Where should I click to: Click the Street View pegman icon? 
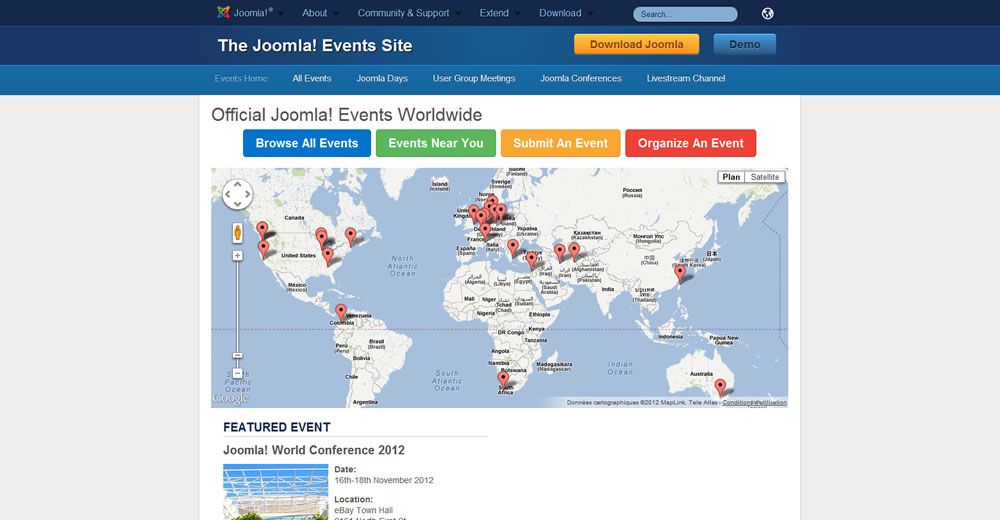pyautogui.click(x=237, y=233)
